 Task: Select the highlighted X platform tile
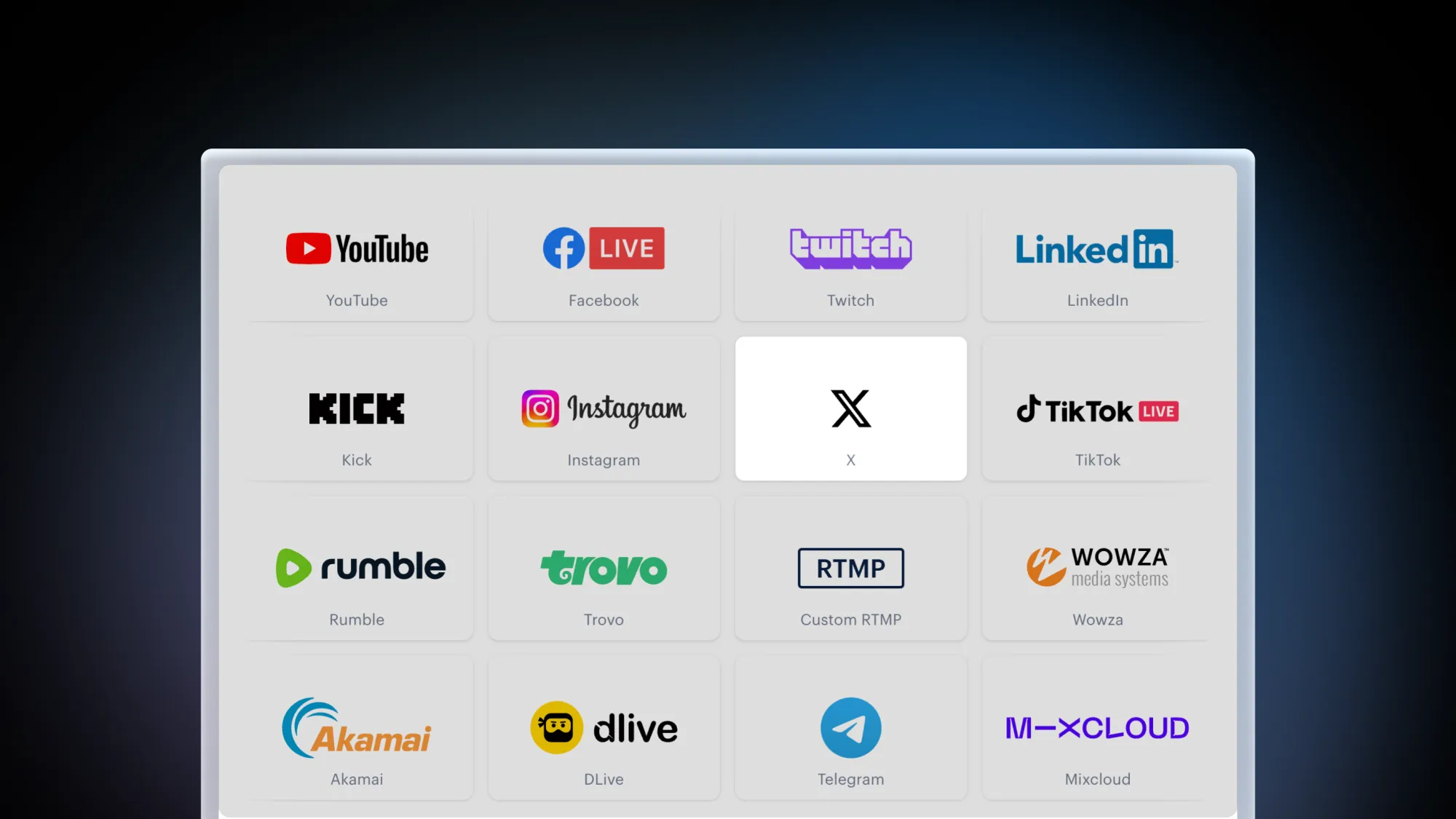point(850,408)
